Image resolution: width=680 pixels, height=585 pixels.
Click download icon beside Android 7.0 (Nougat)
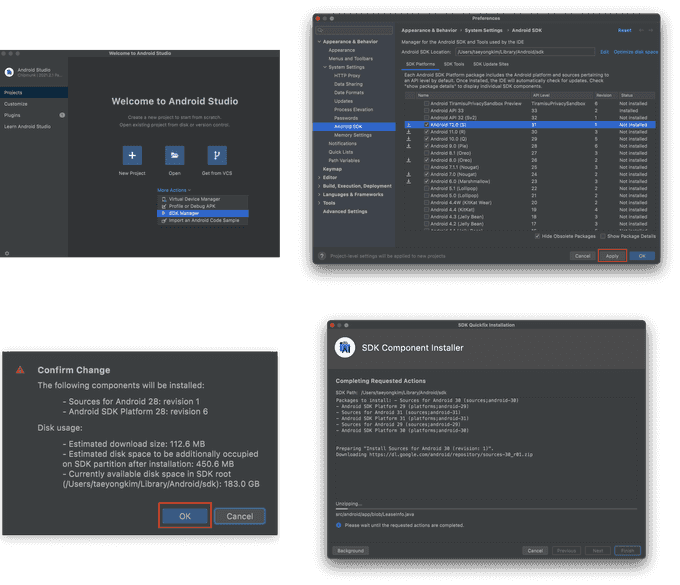pos(409,174)
